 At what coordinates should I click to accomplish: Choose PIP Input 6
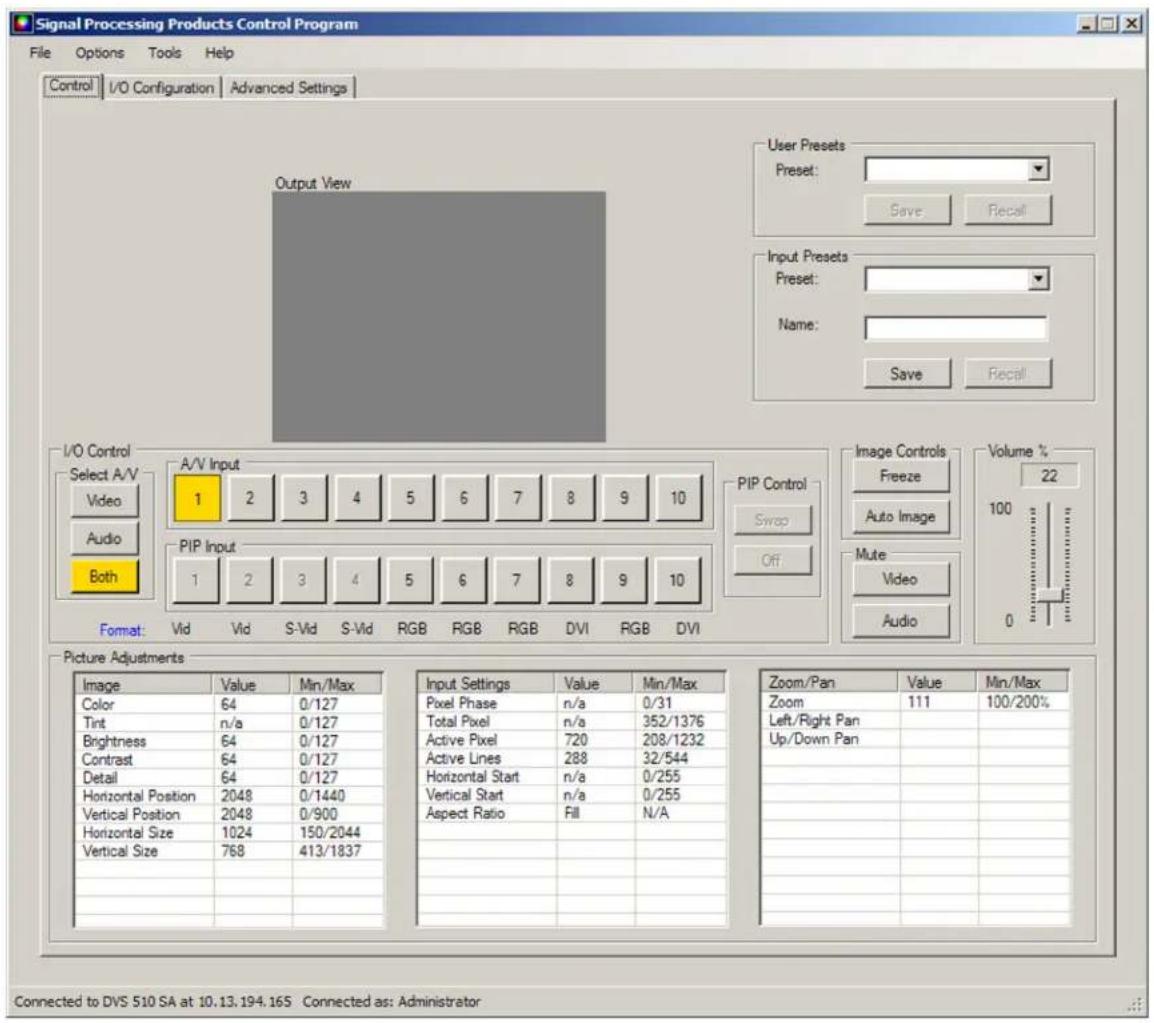[463, 580]
